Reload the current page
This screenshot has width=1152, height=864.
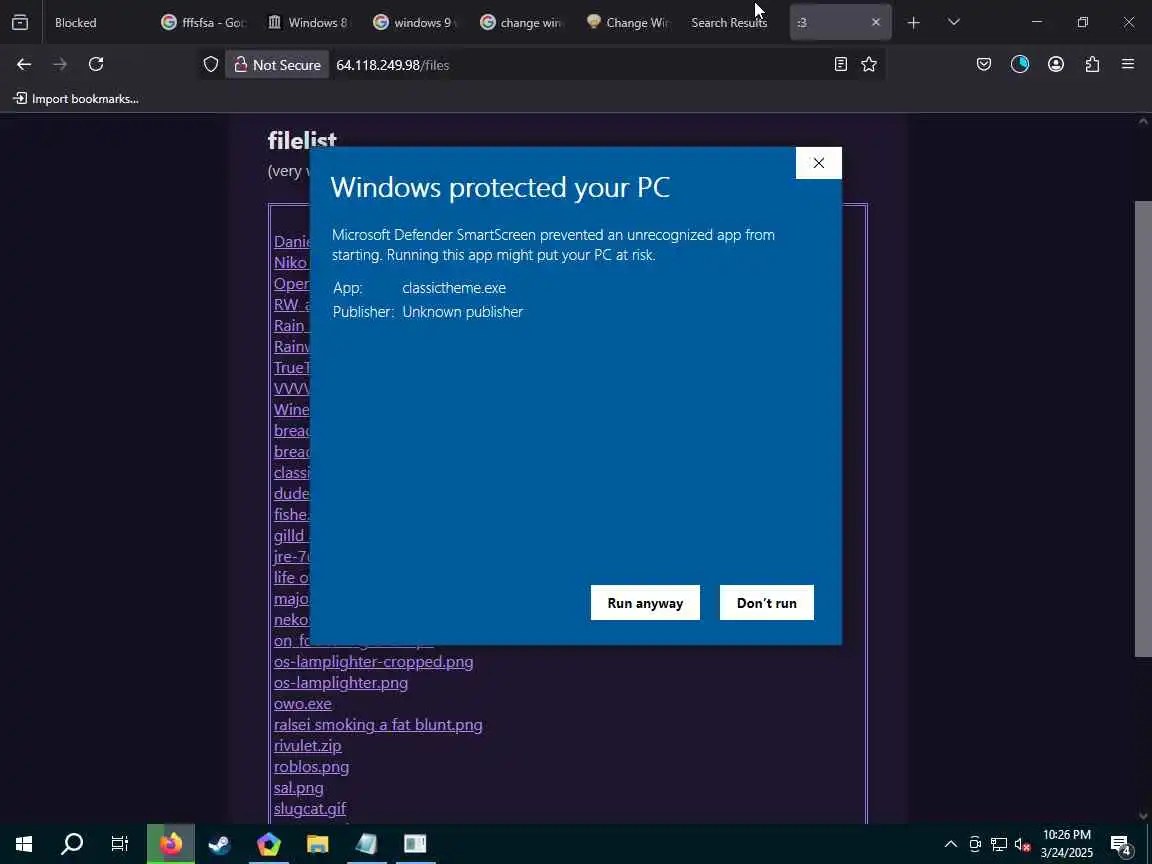96,65
